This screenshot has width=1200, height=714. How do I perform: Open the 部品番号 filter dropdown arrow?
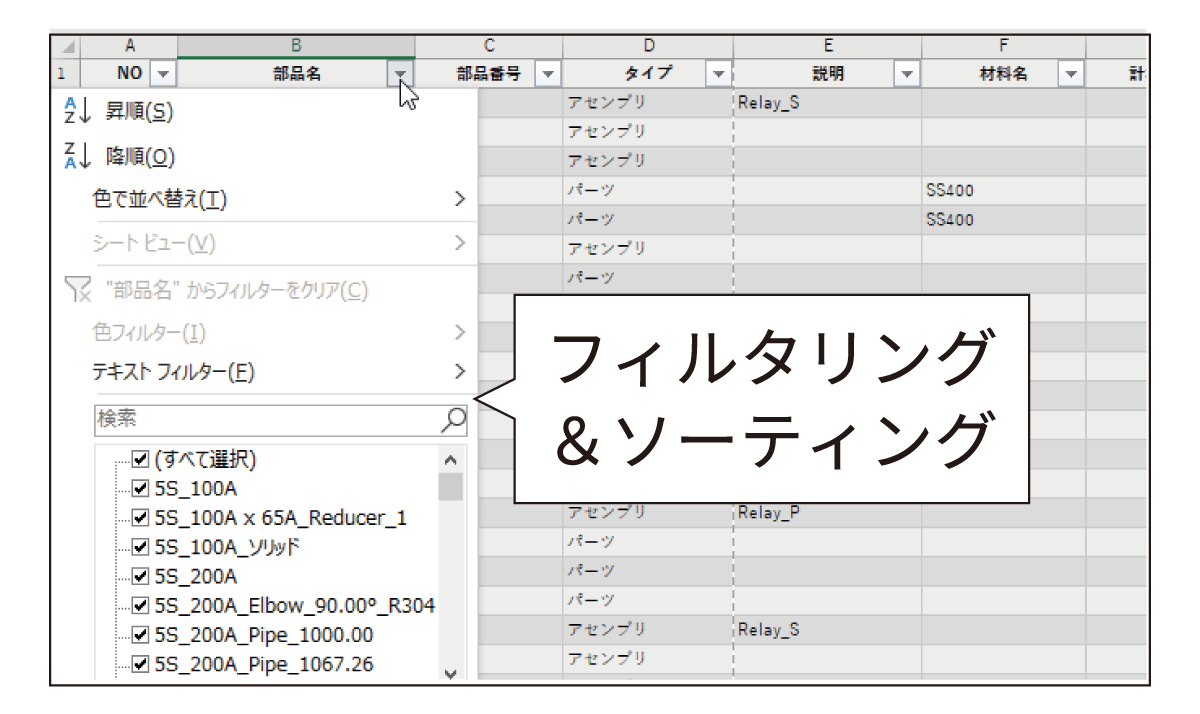(x=547, y=73)
